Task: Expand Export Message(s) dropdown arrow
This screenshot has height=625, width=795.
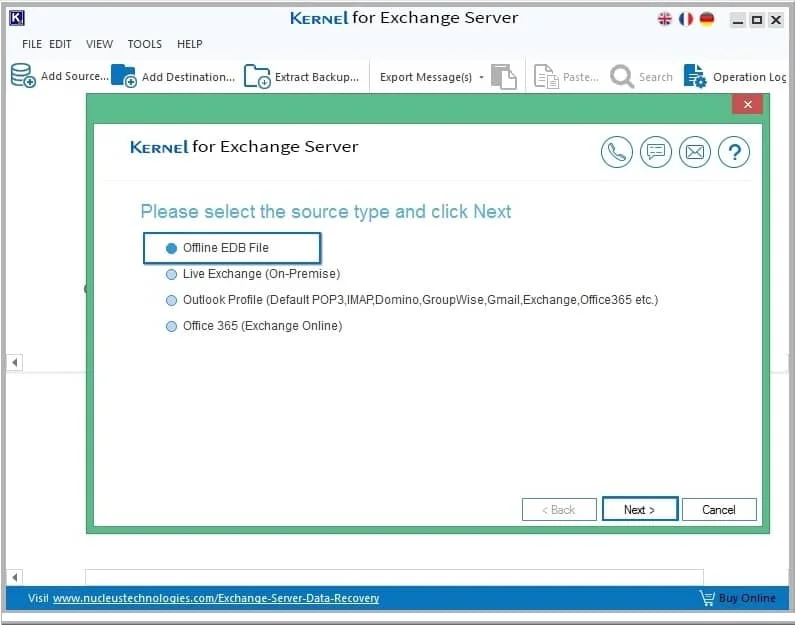Action: point(482,77)
